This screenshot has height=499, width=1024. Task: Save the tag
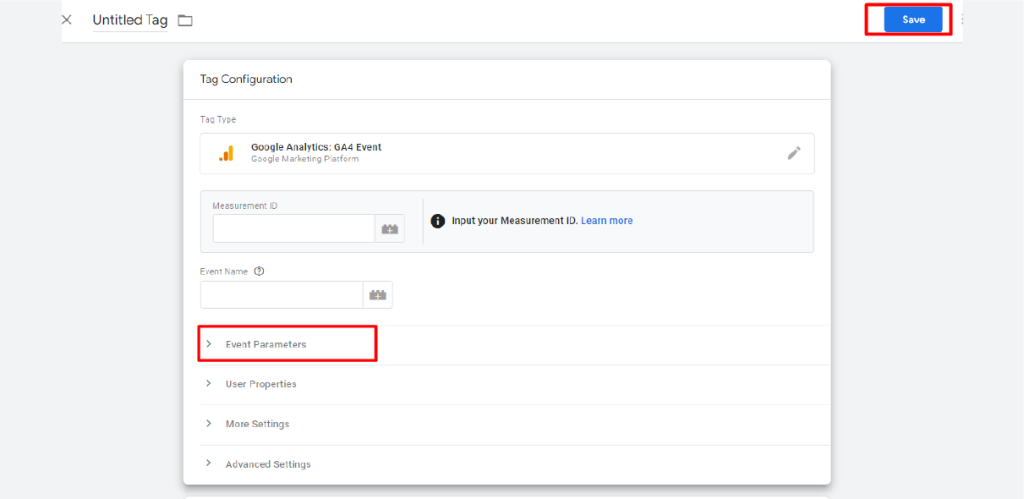(x=913, y=20)
